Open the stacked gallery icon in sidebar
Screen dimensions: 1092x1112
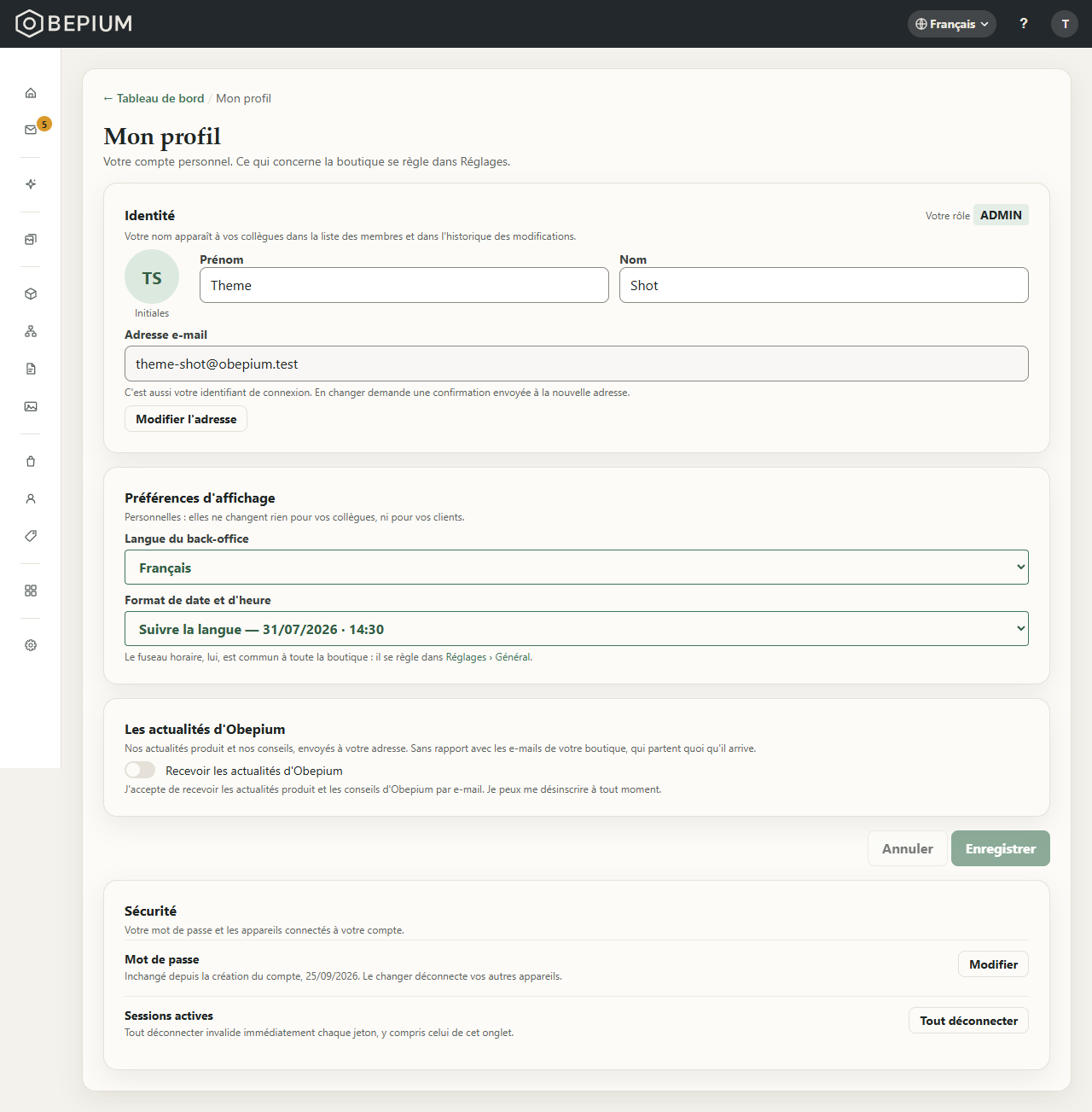(31, 239)
